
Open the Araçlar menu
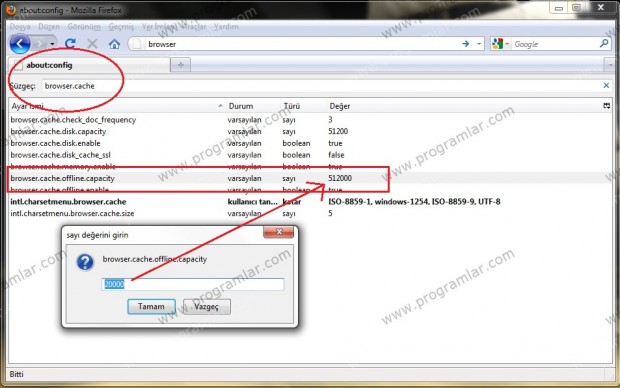click(194, 26)
